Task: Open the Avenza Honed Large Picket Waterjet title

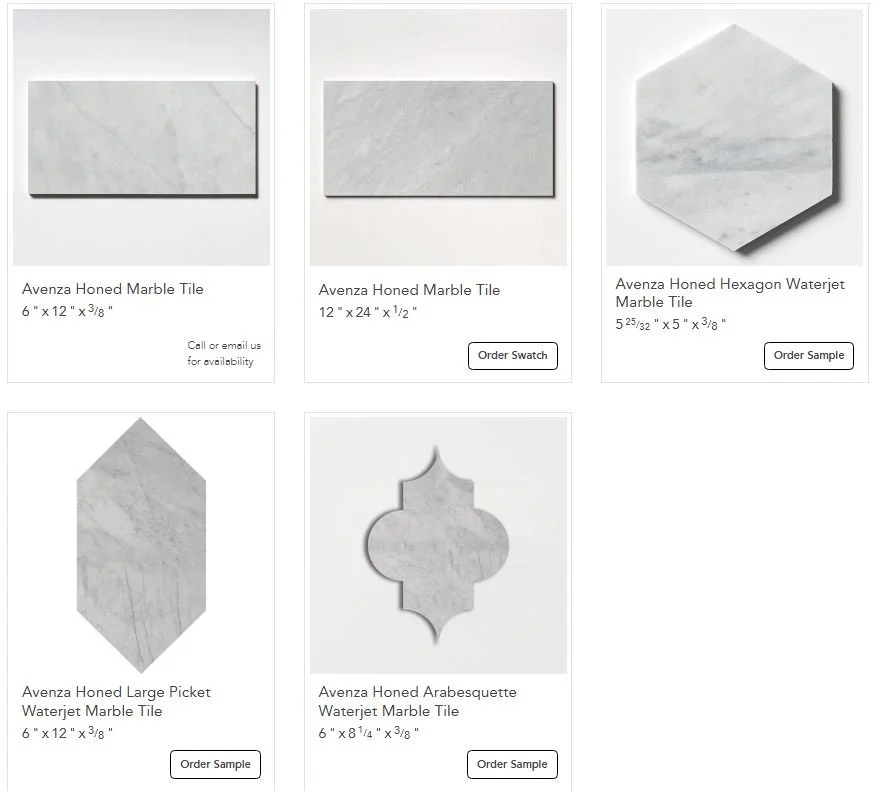Action: (116, 701)
